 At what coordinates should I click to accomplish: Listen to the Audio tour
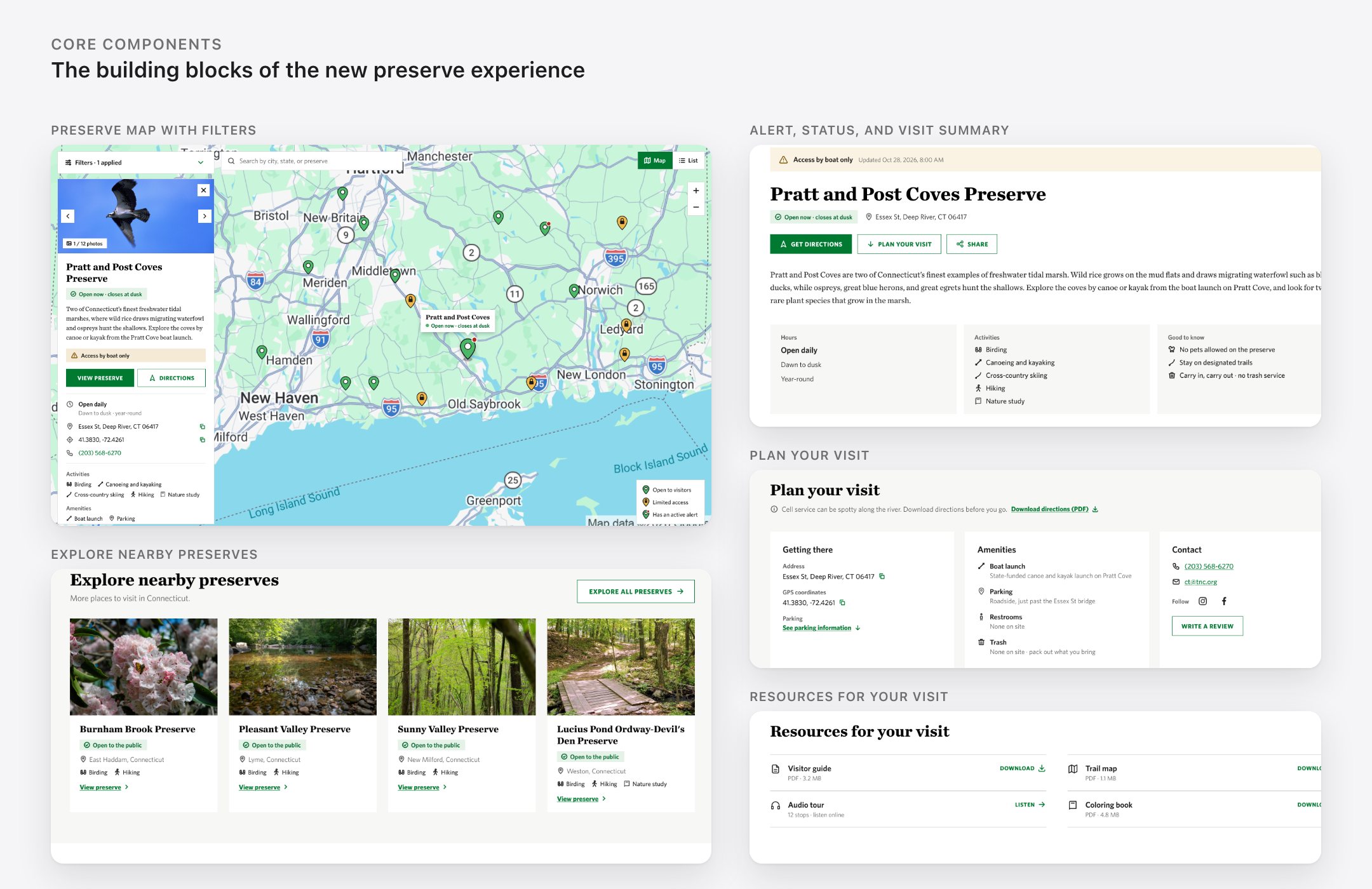(1030, 805)
